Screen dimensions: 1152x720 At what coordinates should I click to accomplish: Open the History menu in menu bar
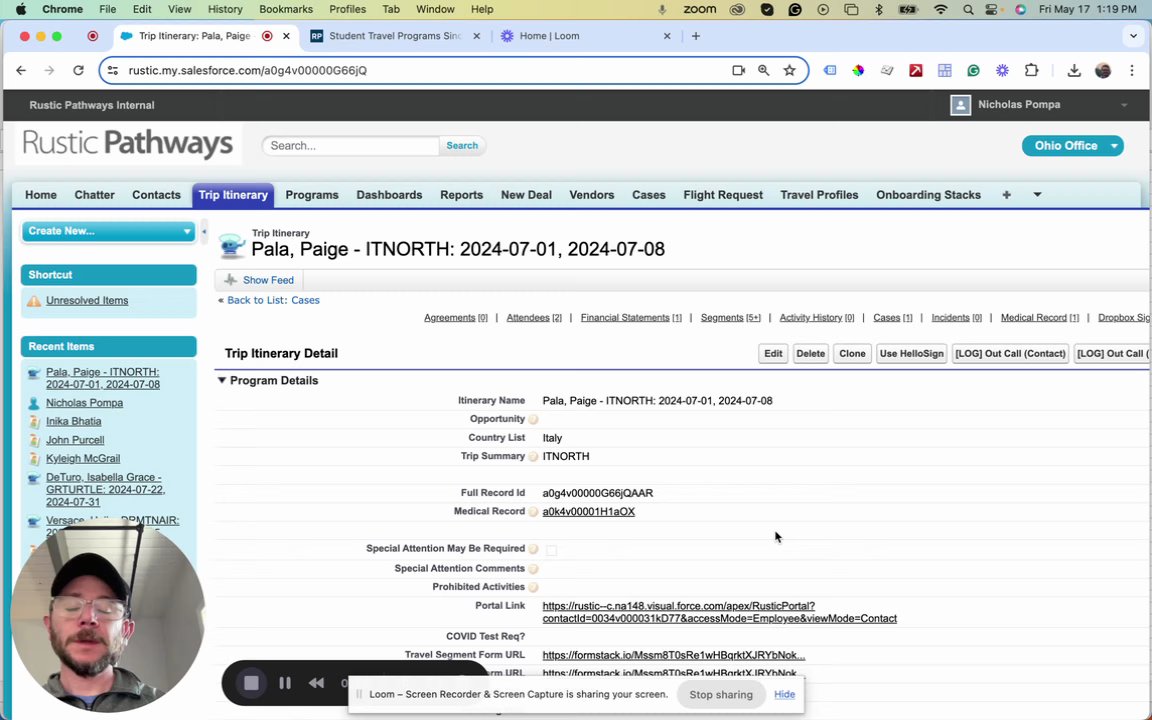point(225,10)
